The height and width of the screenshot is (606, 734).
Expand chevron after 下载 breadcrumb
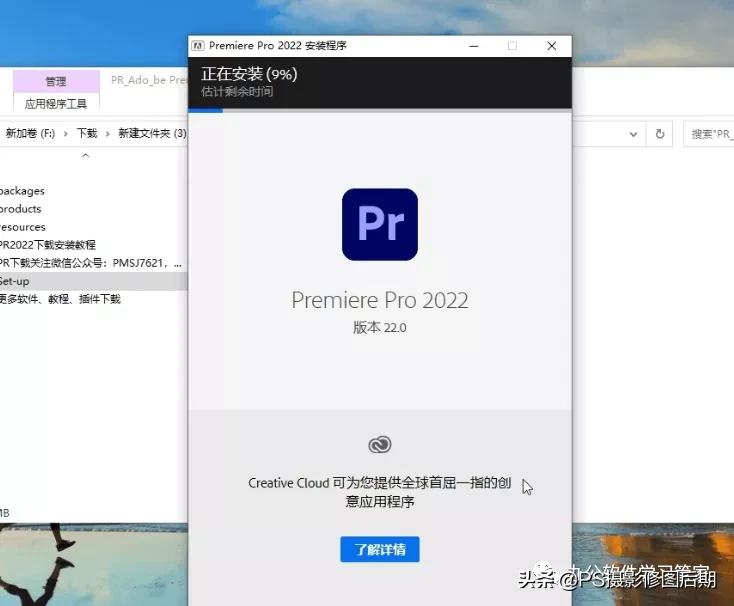(108, 134)
